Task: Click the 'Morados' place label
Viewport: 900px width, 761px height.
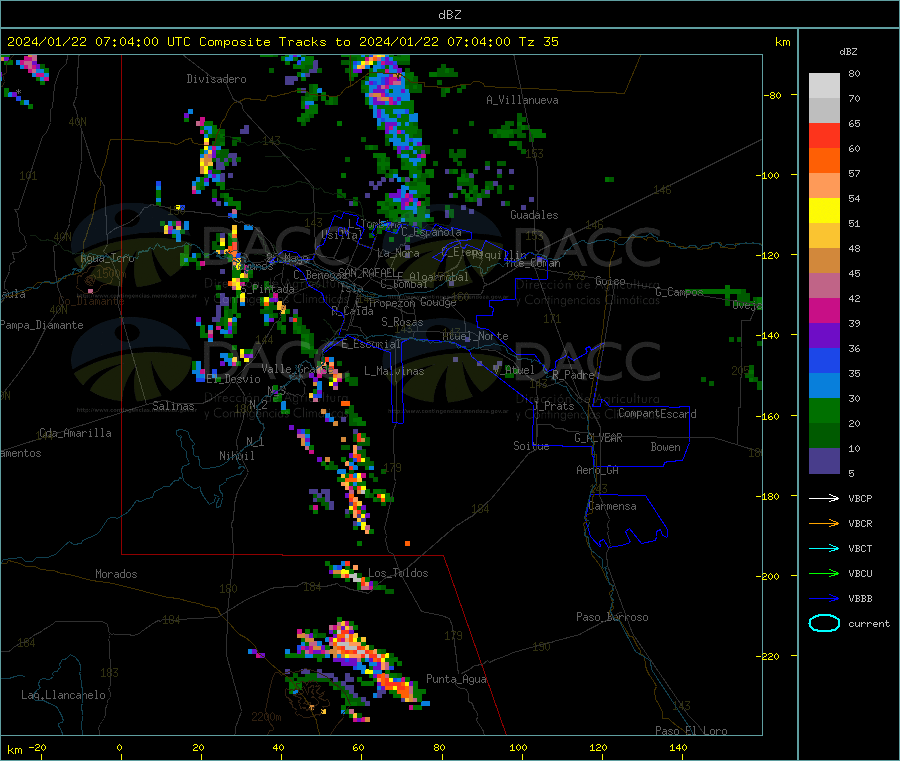Action: [116, 574]
